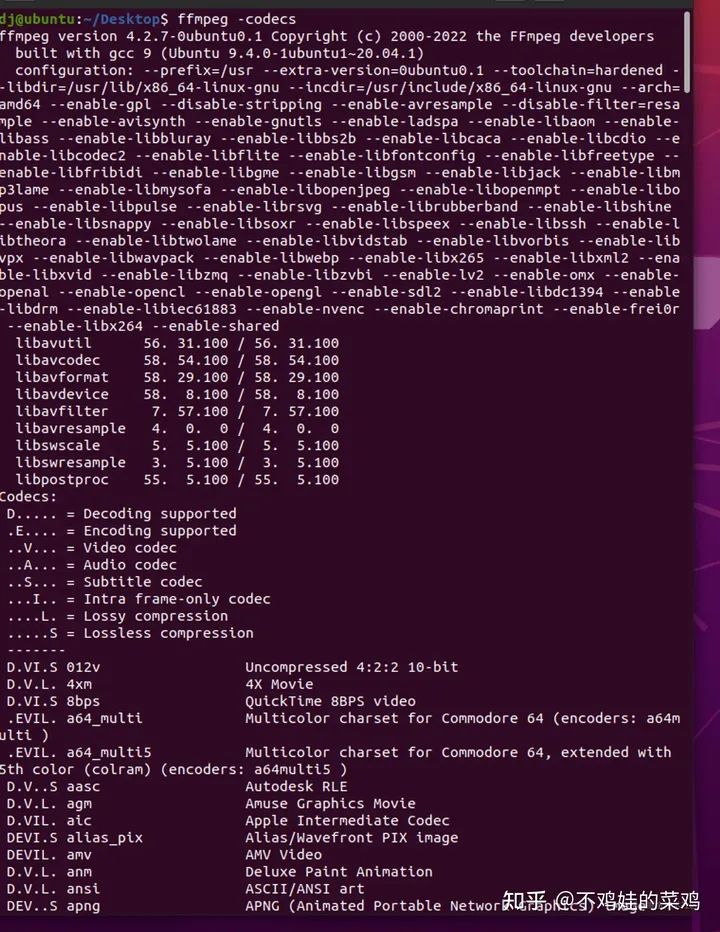Viewport: 720px width, 932px height.
Task: Click the 'libavdevice' version line
Action: (x=177, y=394)
